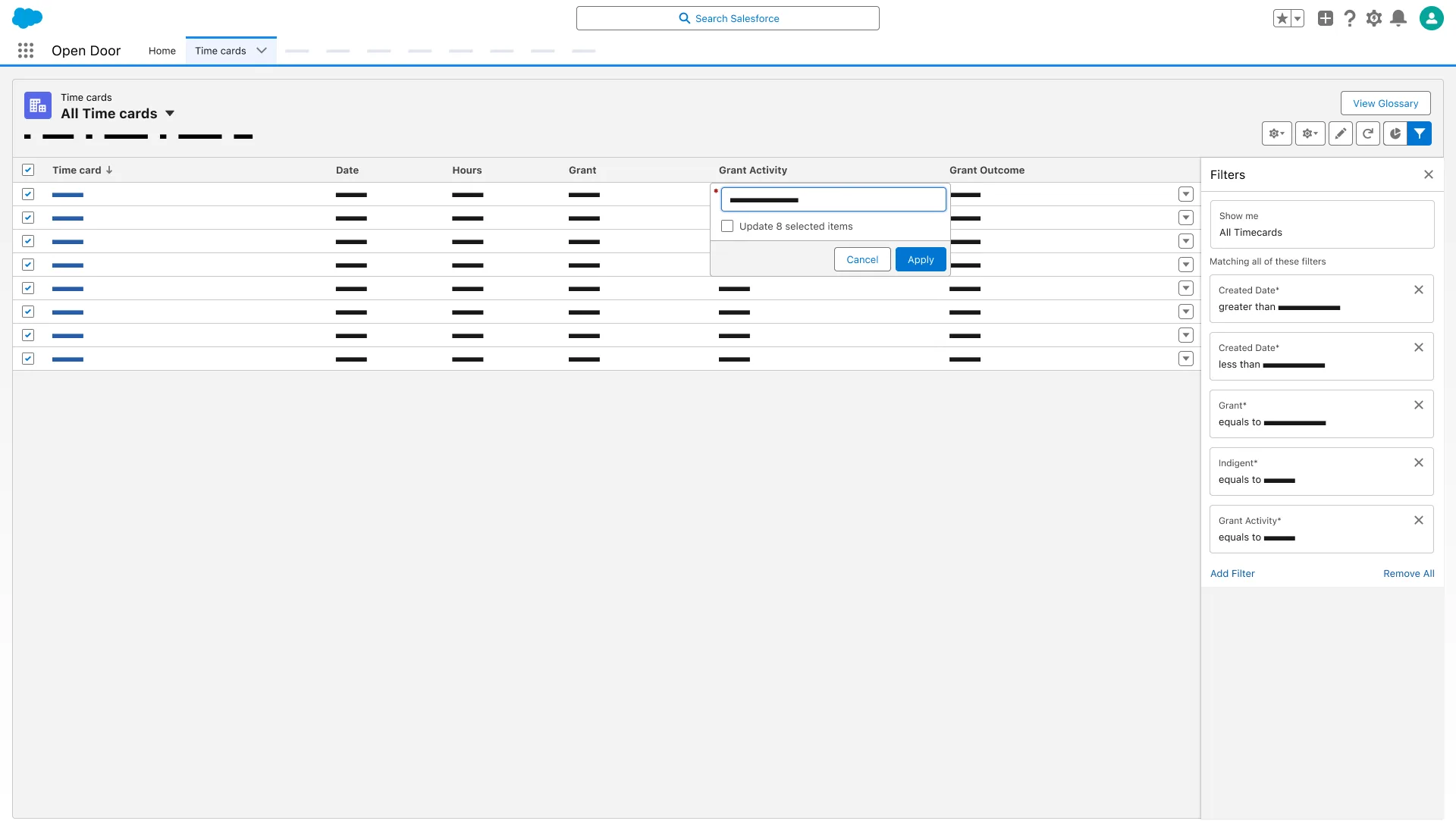1456x821 pixels.
Task: Sort by the Grant column header
Action: pos(582,170)
